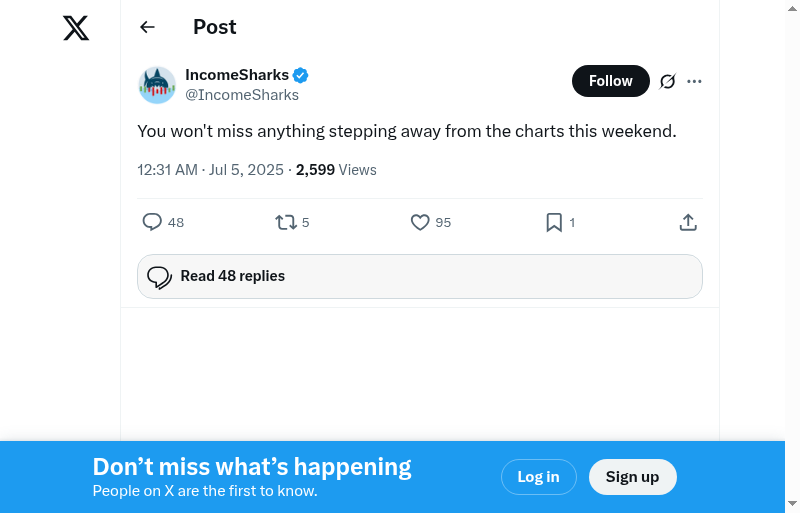Share the post via upload icon
Screen dimensions: 800x513
(688, 222)
